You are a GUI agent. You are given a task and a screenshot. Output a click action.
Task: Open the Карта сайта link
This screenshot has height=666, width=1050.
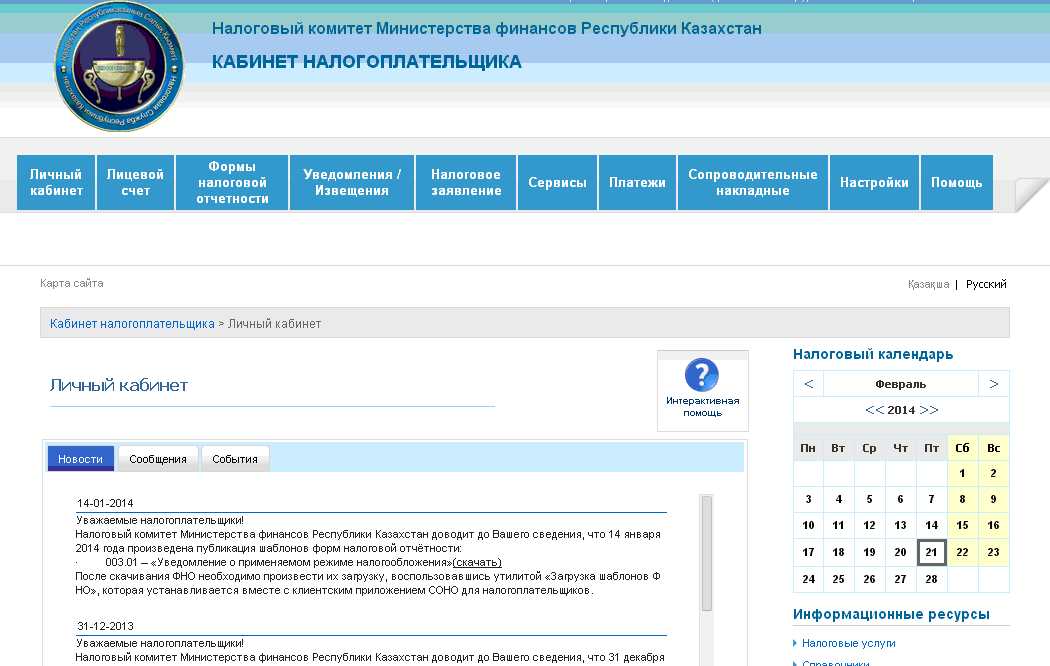click(x=72, y=283)
